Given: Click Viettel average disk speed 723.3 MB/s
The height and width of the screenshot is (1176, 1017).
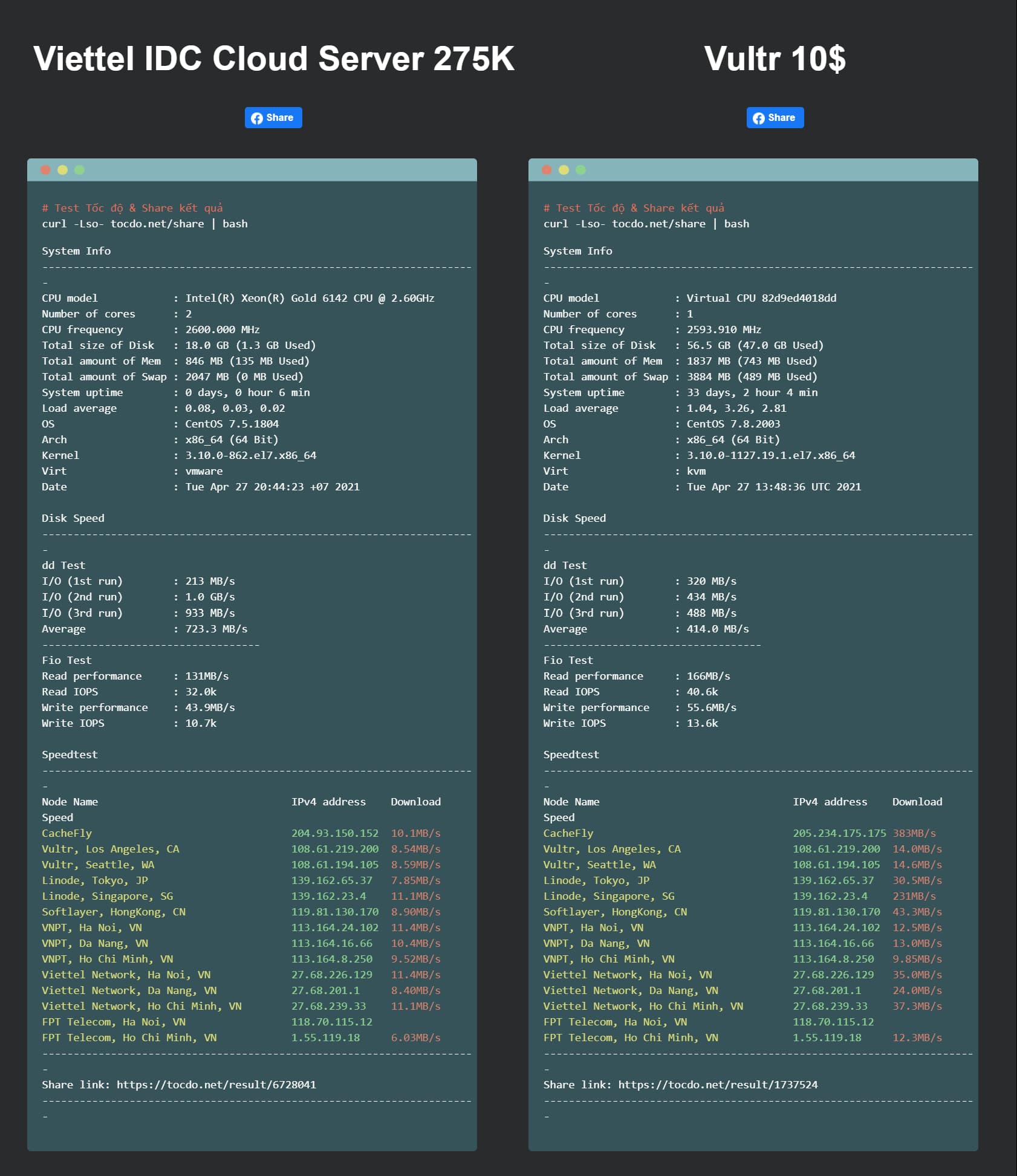Looking at the screenshot, I should 216,629.
